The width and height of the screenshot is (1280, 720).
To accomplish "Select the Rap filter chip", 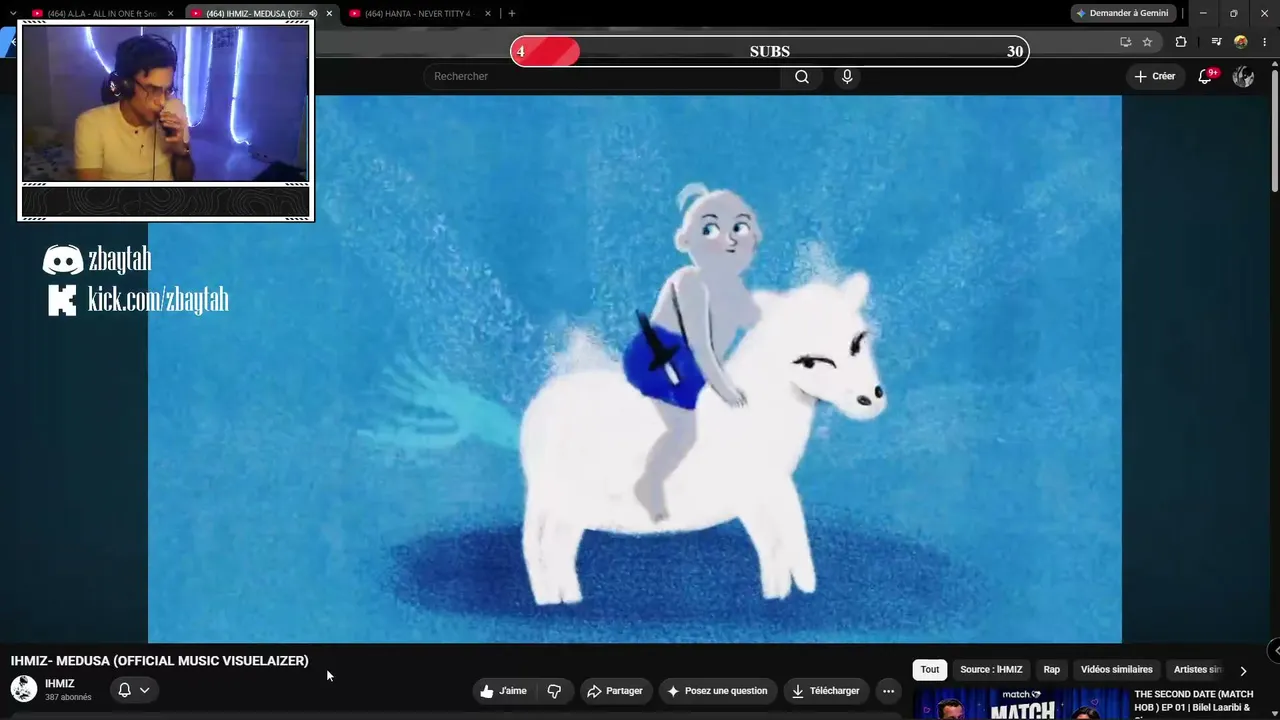I will 1052,670.
